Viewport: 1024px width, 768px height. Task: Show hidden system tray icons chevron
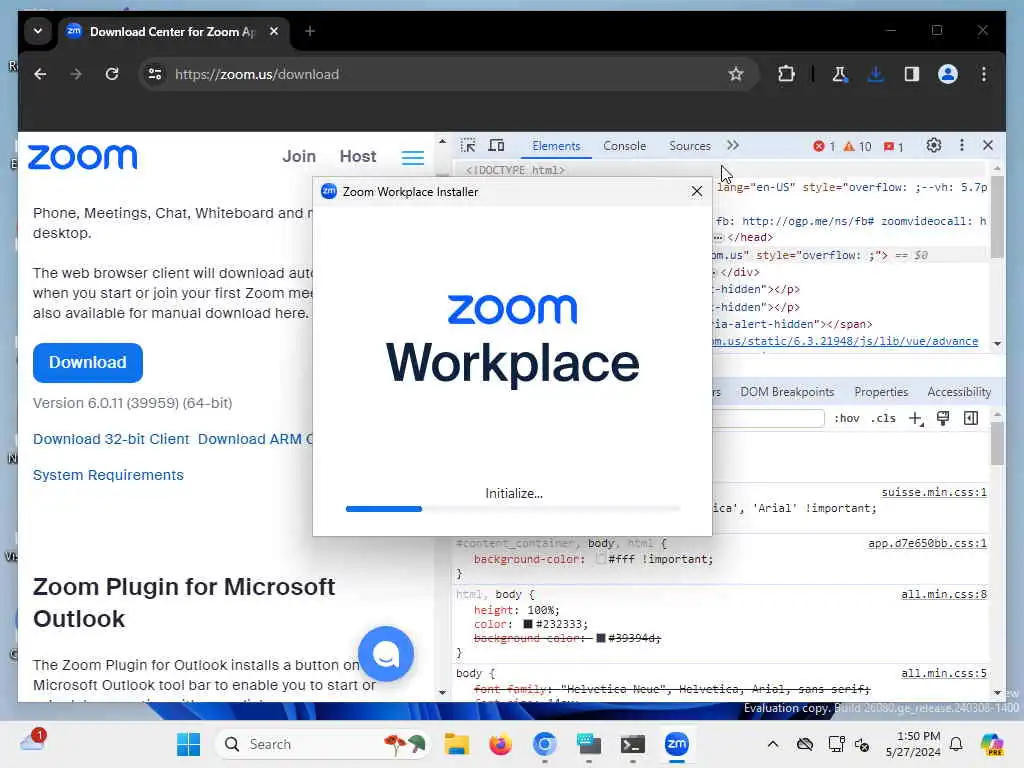click(773, 744)
